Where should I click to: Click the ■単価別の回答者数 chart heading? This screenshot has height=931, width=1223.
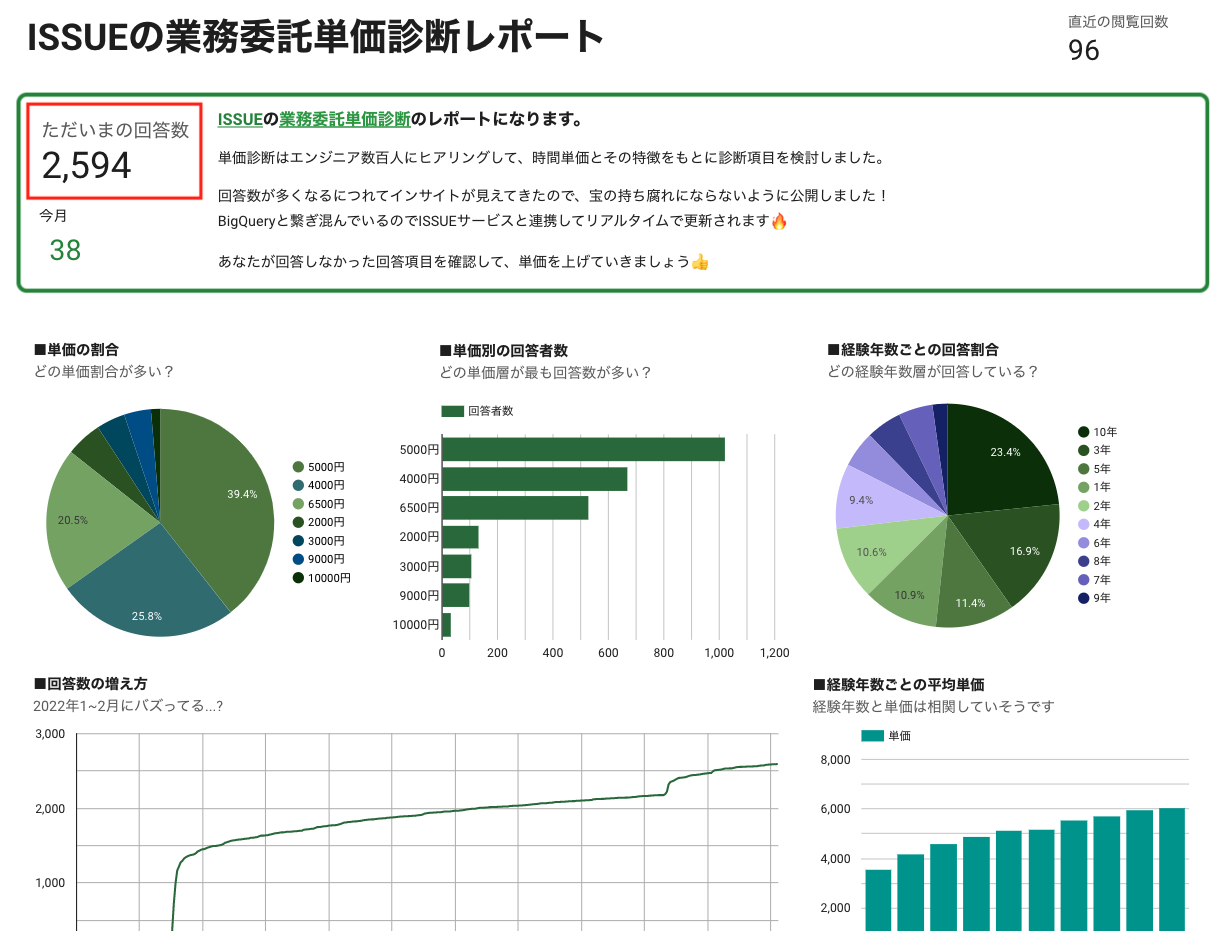pos(503,351)
